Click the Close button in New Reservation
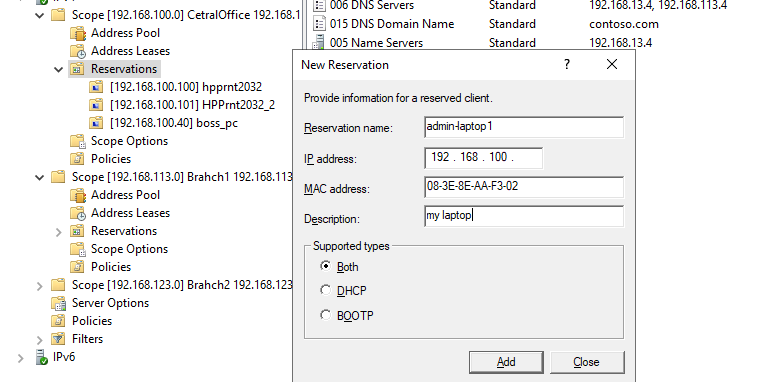 (x=587, y=362)
